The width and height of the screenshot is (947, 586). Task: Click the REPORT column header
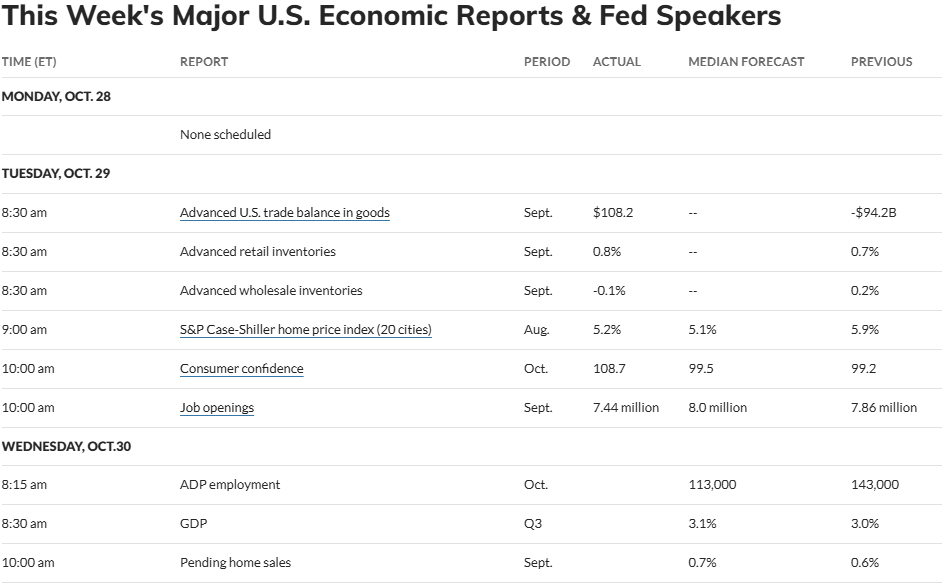[204, 62]
